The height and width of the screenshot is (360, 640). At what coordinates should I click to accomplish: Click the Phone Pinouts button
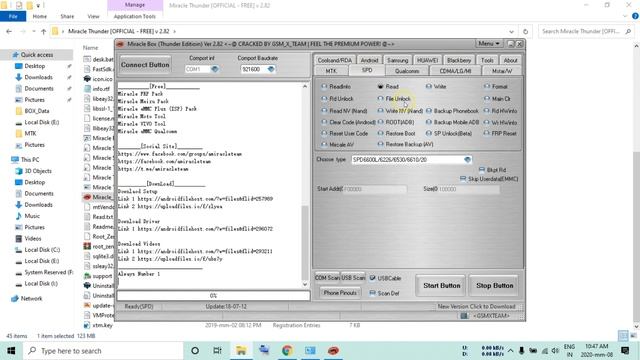click(340, 293)
